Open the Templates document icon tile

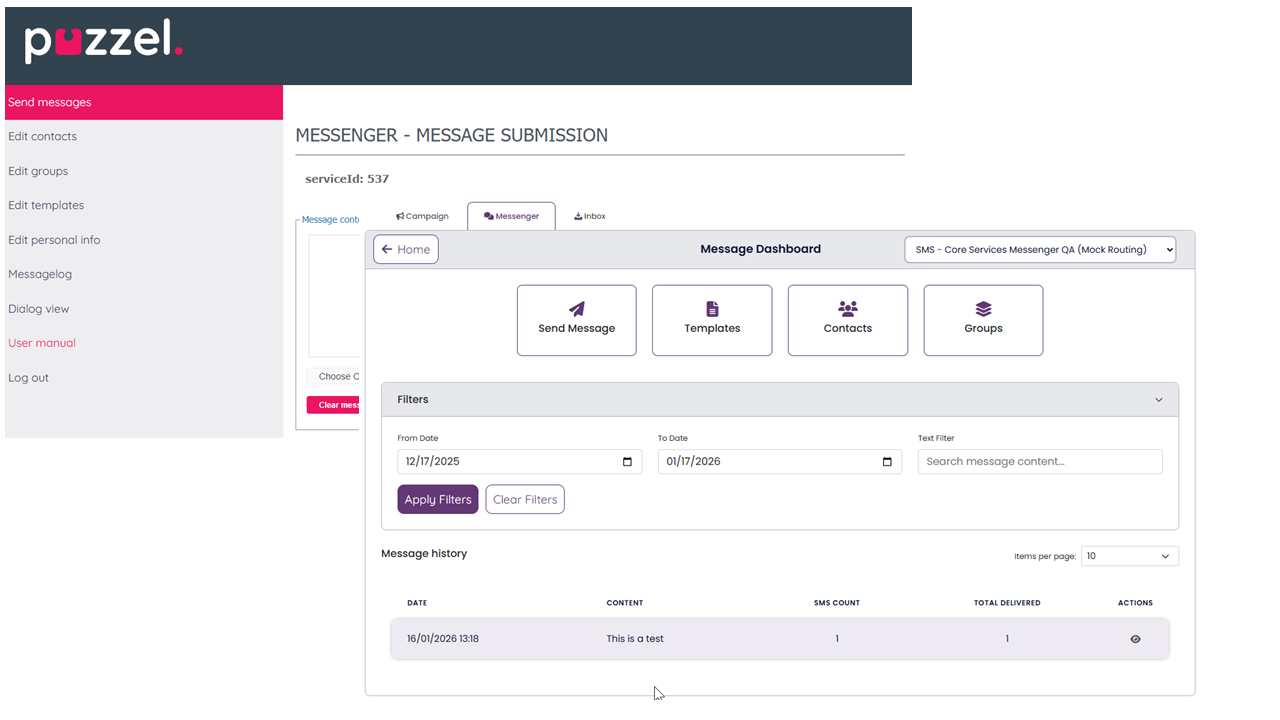click(x=712, y=310)
